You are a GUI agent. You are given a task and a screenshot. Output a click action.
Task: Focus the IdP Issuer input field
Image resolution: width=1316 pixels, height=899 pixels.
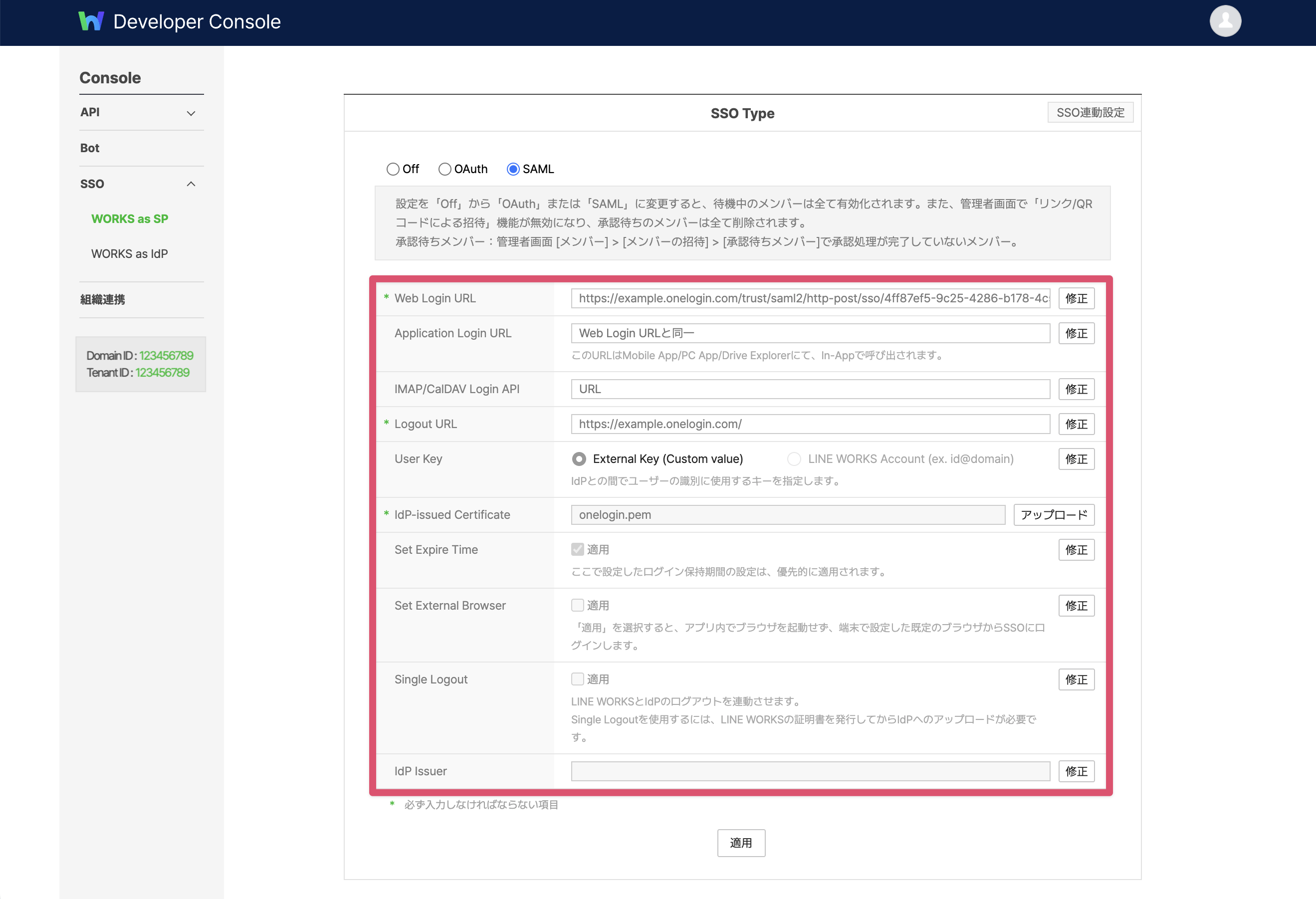pos(810,772)
